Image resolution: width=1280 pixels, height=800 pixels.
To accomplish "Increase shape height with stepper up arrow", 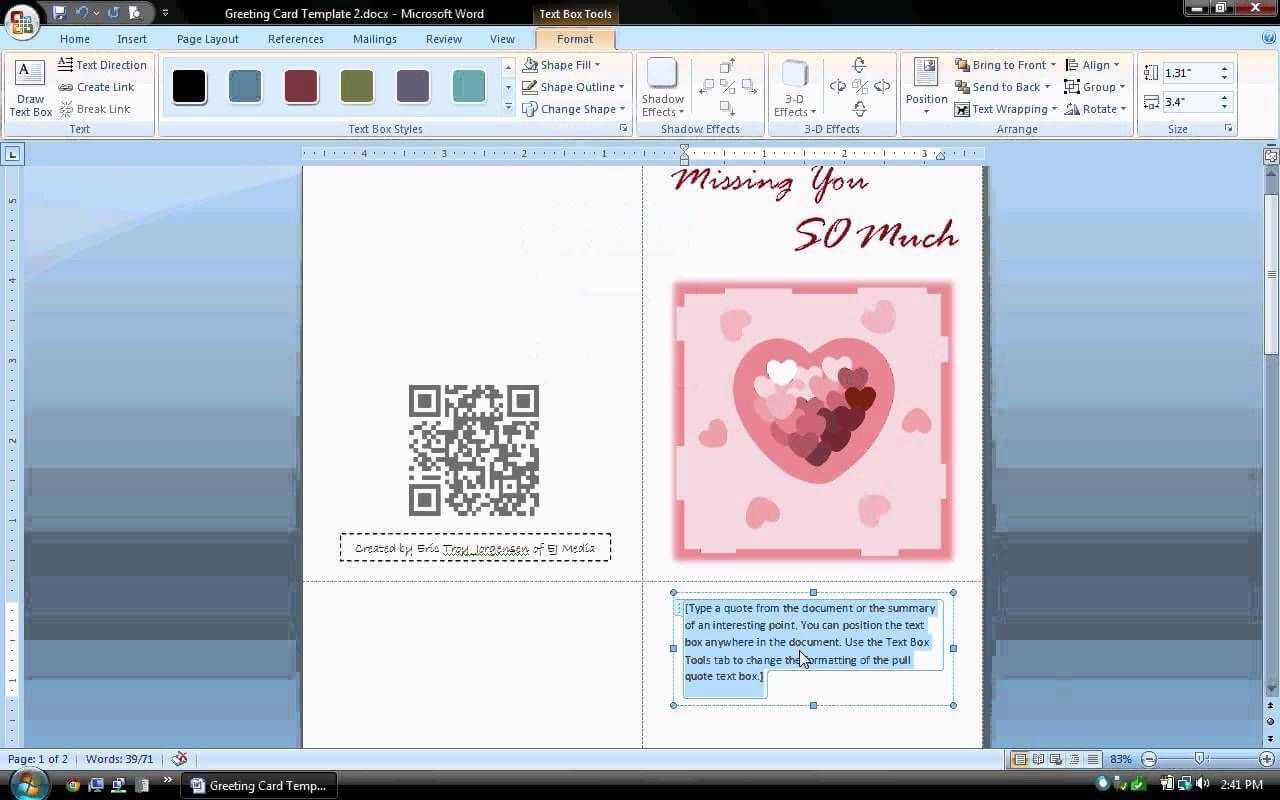I will [x=1224, y=69].
